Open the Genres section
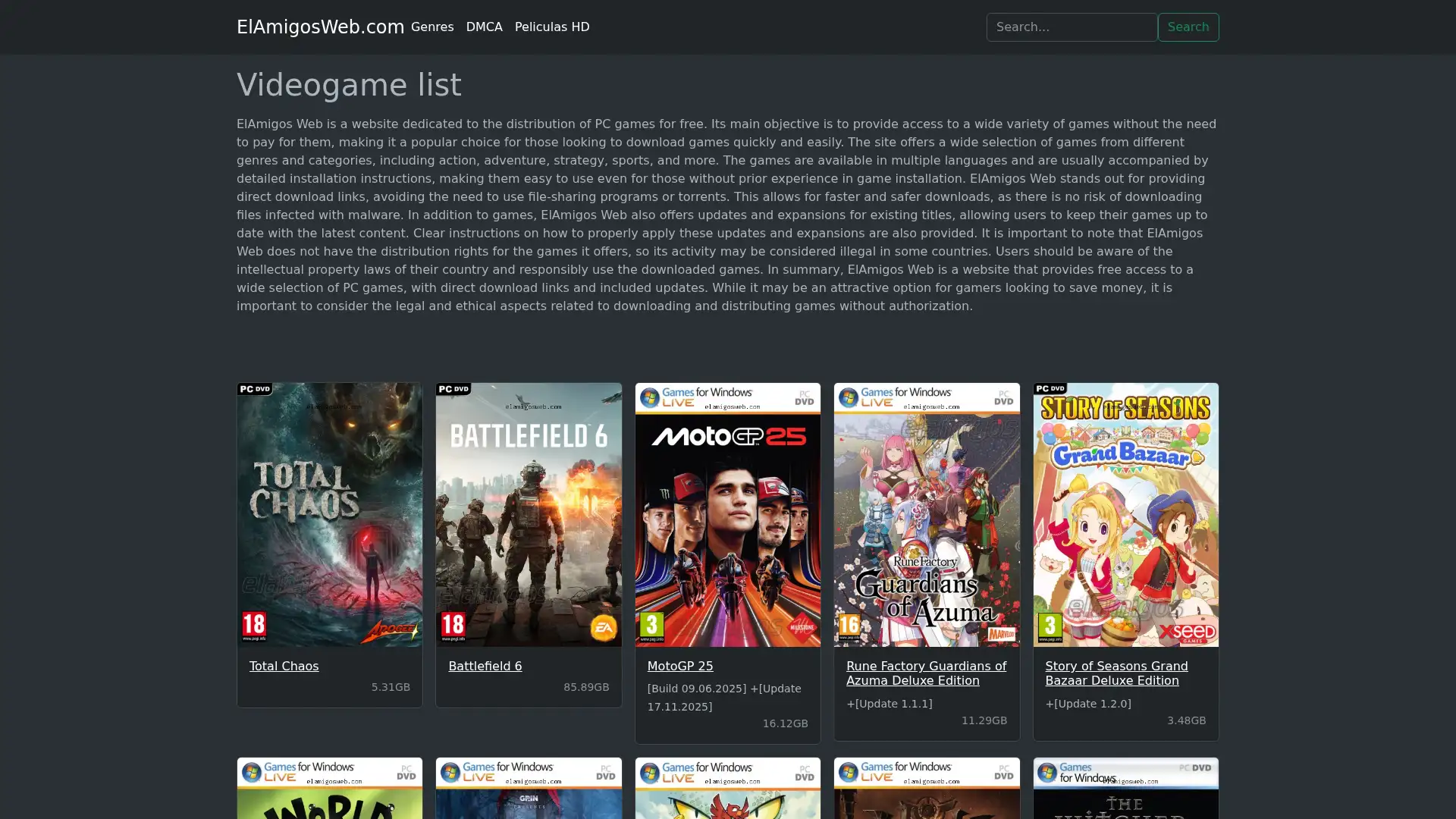 [431, 27]
